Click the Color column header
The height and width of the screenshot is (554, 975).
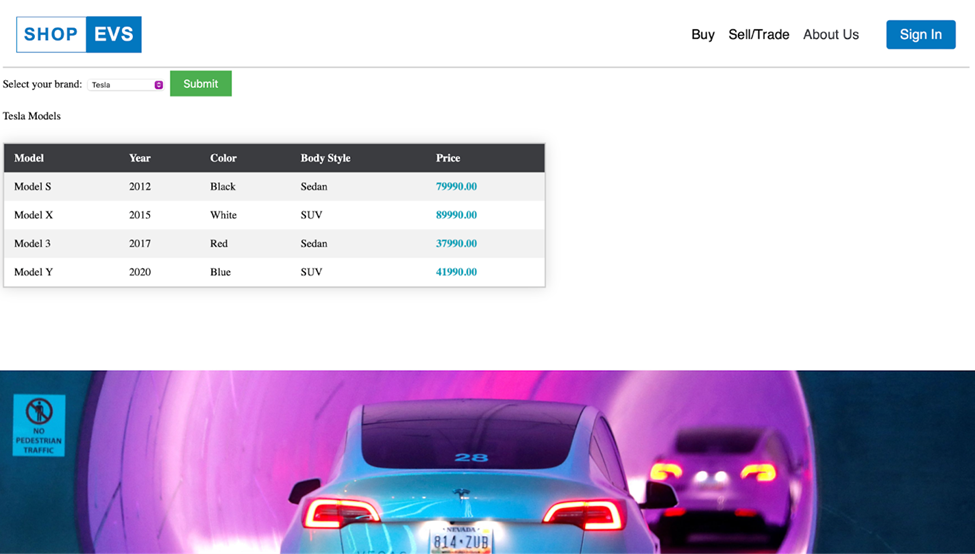coord(223,158)
